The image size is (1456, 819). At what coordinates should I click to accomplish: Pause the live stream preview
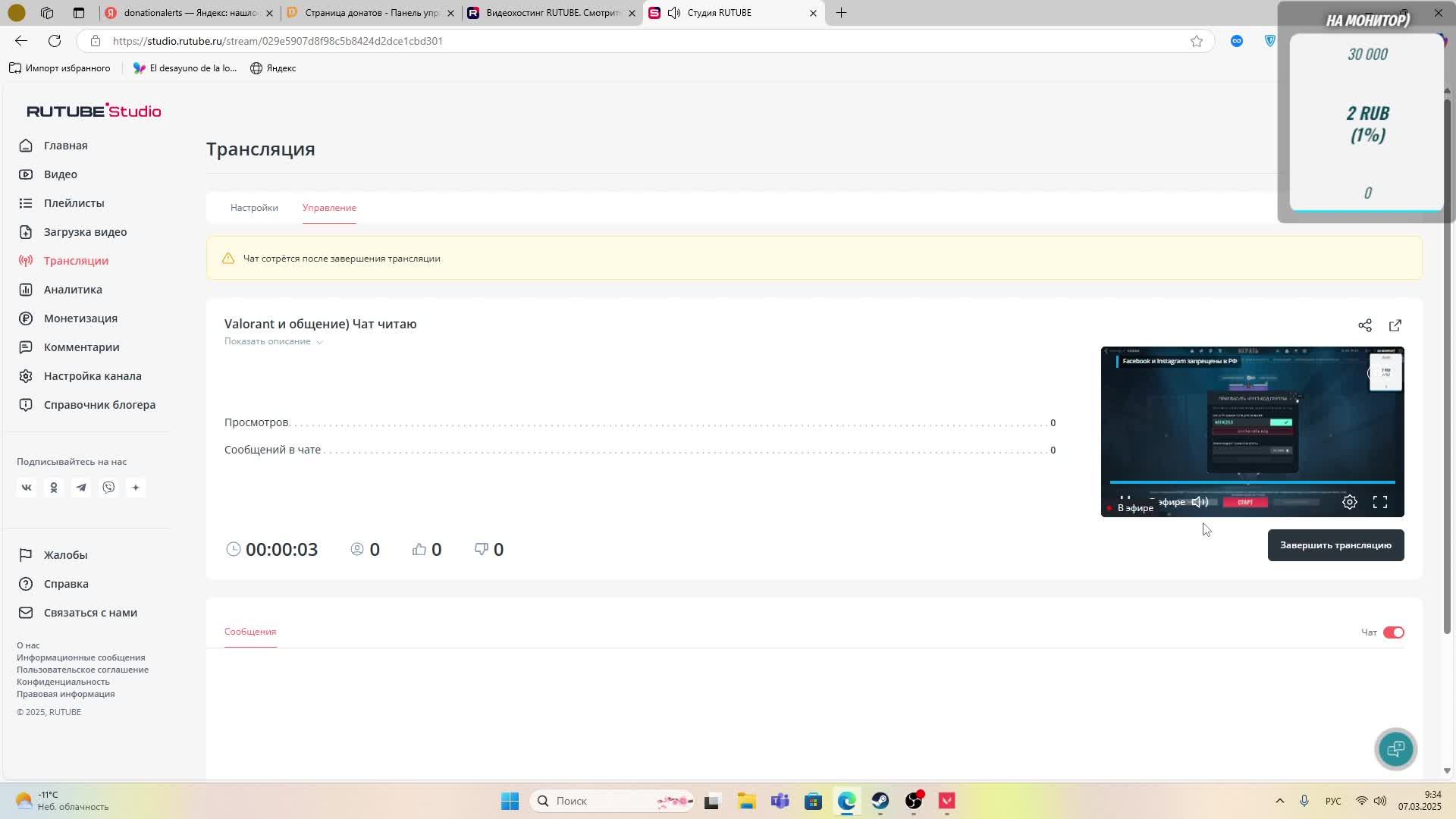click(x=1125, y=499)
